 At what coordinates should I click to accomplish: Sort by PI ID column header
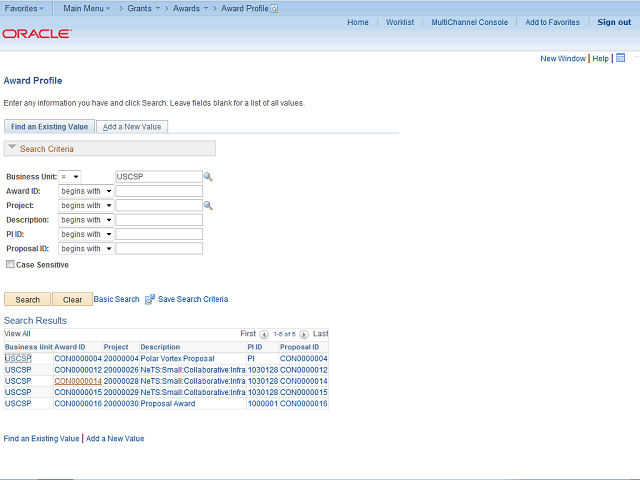coord(255,347)
